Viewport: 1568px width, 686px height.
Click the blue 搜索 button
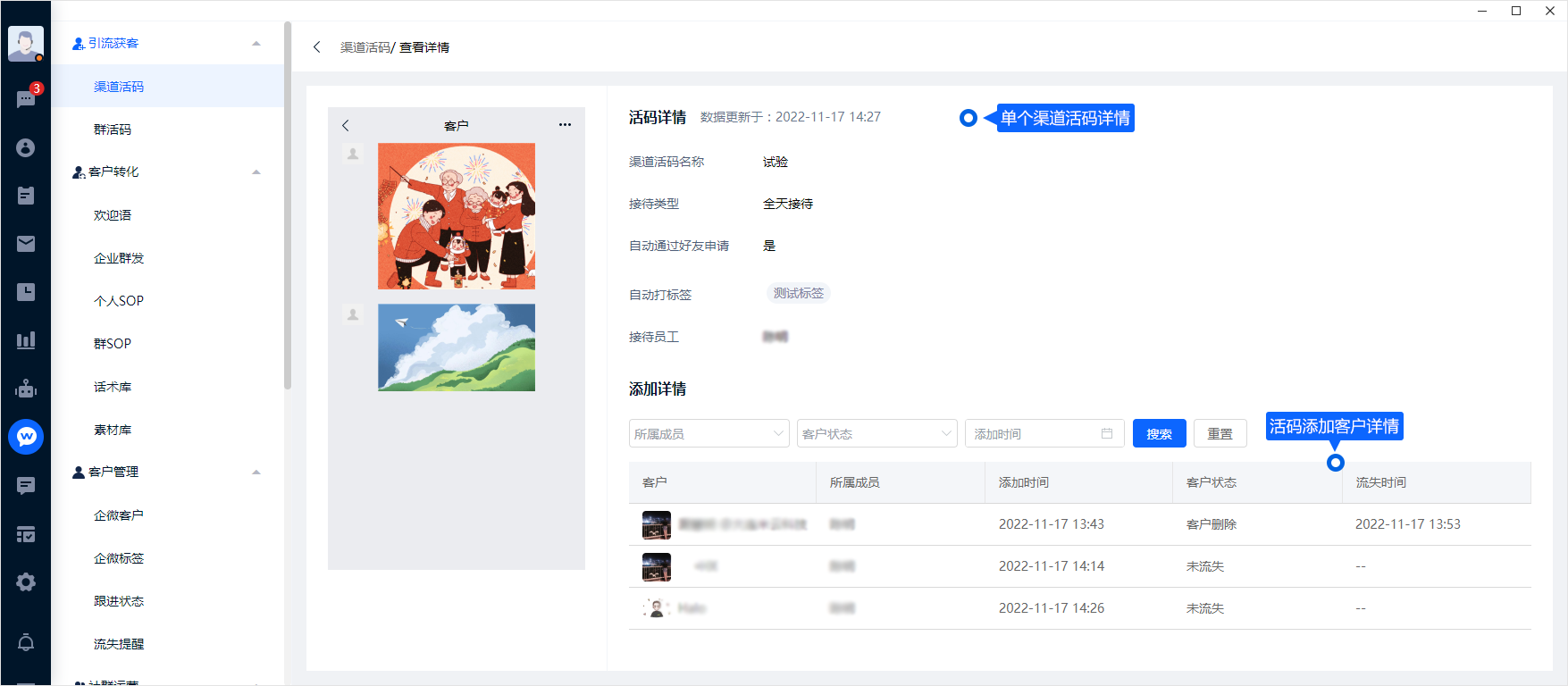tap(1159, 434)
